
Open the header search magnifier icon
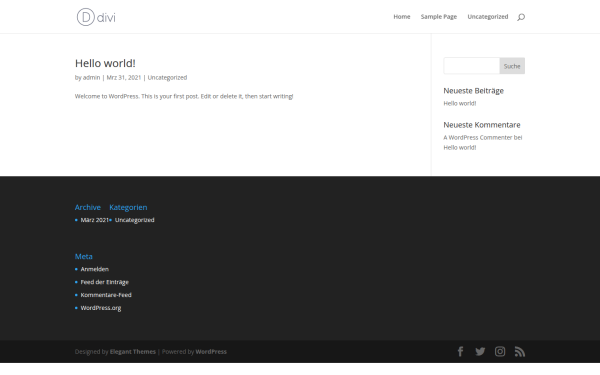(521, 17)
